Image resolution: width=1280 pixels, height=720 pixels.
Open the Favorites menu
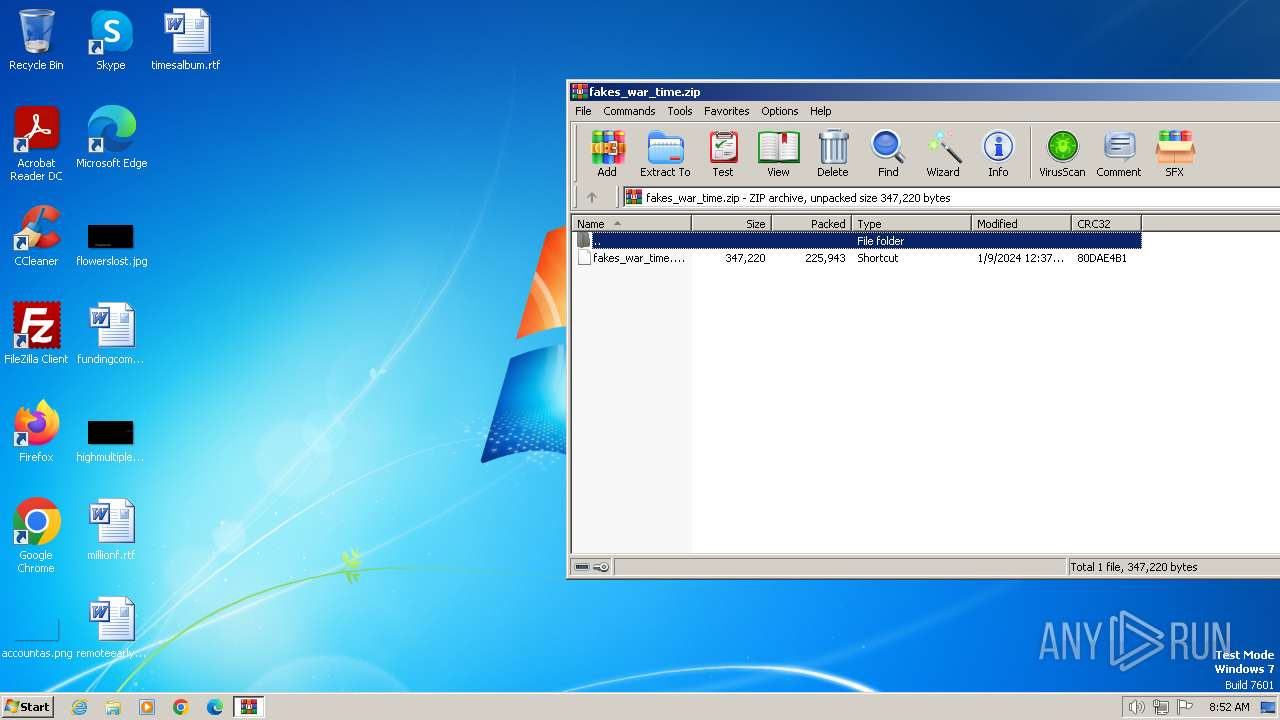click(x=727, y=111)
